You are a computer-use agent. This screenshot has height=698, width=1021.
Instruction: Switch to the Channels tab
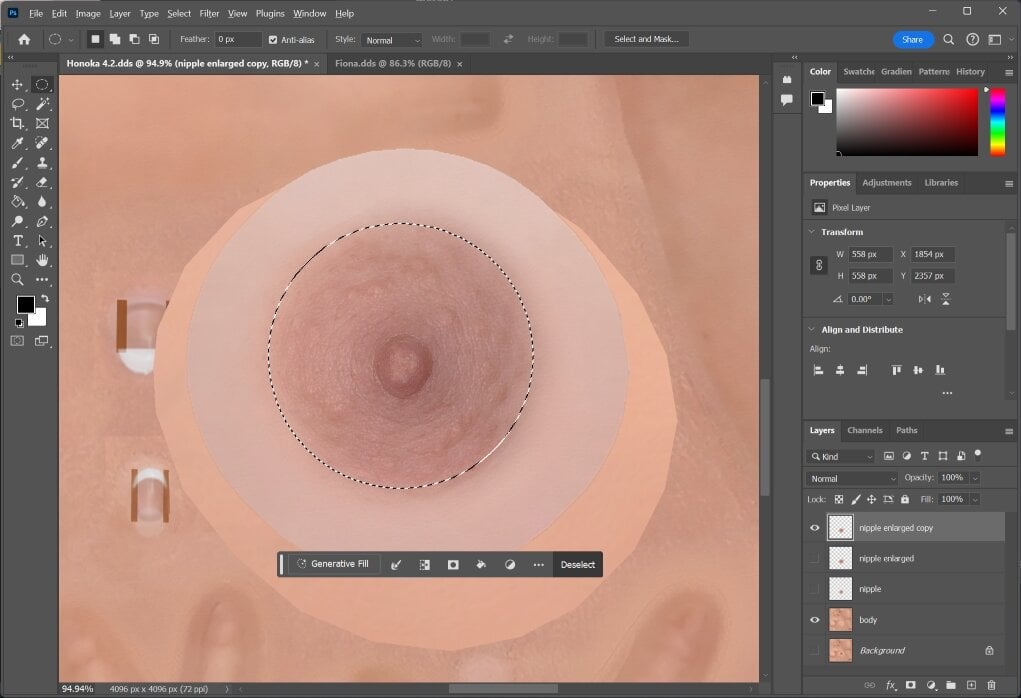[x=865, y=430]
